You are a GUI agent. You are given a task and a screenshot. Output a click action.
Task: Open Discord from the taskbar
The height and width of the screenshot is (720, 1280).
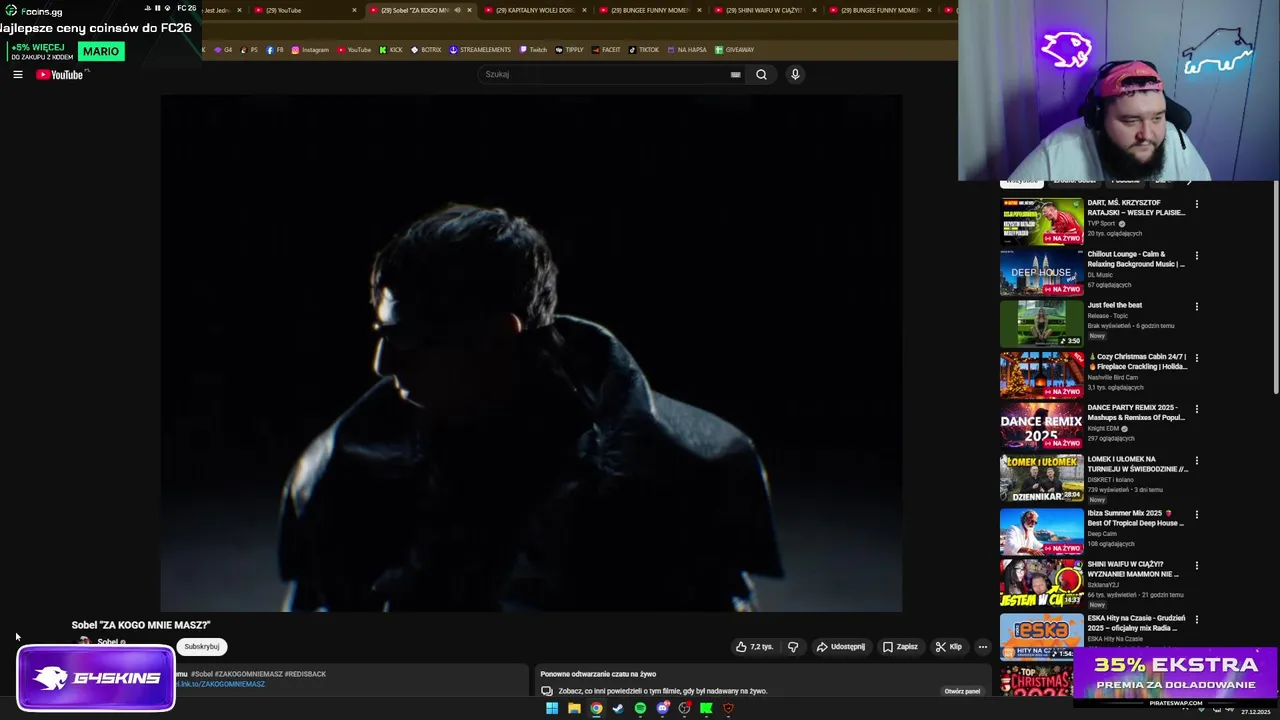click(662, 708)
